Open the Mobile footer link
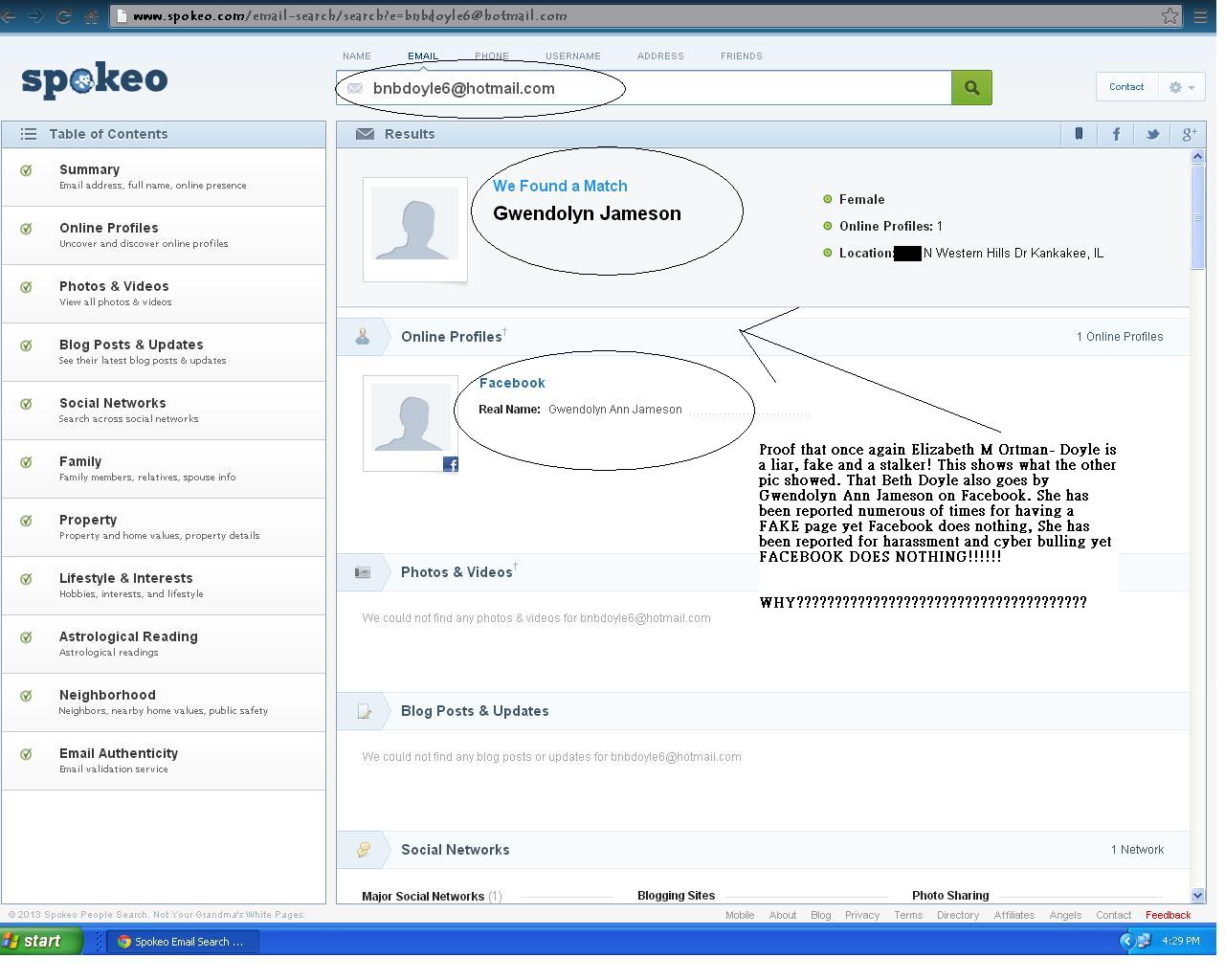 point(740,915)
